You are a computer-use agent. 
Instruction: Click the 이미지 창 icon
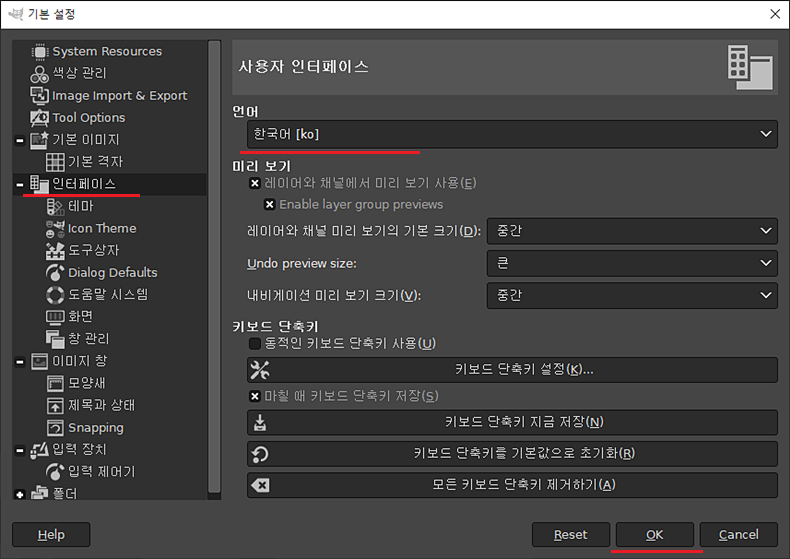[x=39, y=361]
